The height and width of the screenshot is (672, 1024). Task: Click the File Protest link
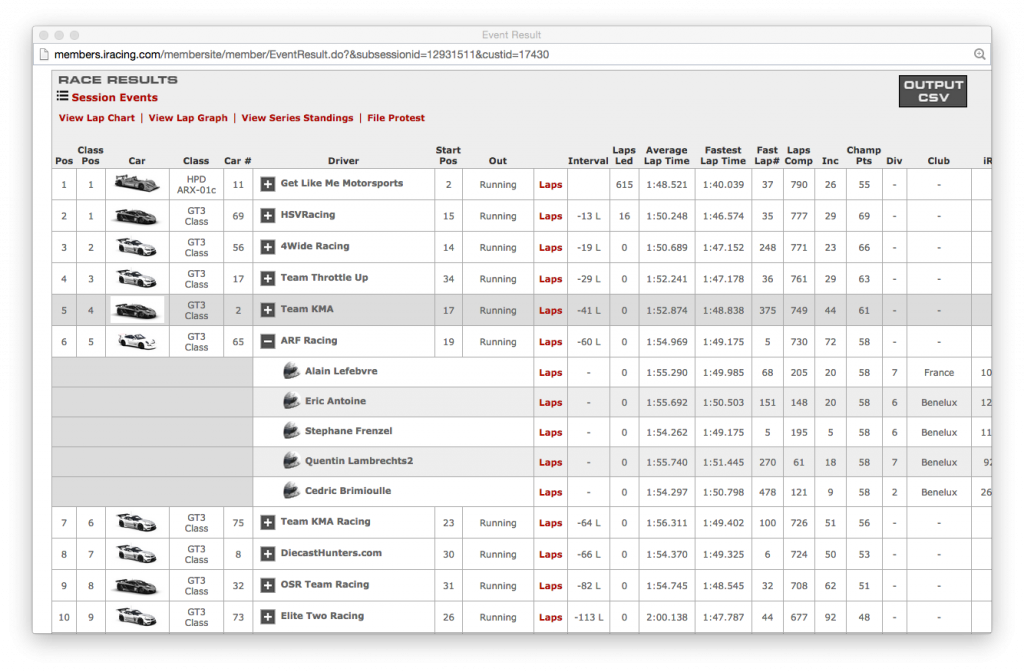coord(396,118)
